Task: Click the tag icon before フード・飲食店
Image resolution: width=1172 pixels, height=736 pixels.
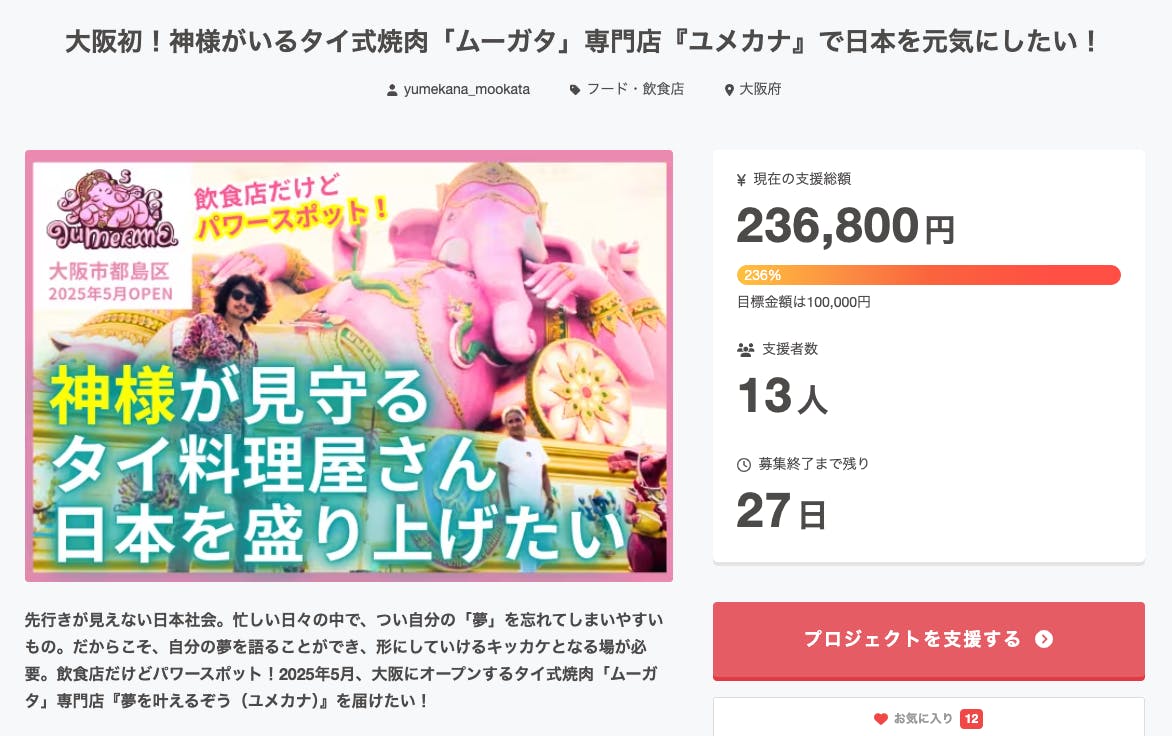Action: tap(574, 90)
